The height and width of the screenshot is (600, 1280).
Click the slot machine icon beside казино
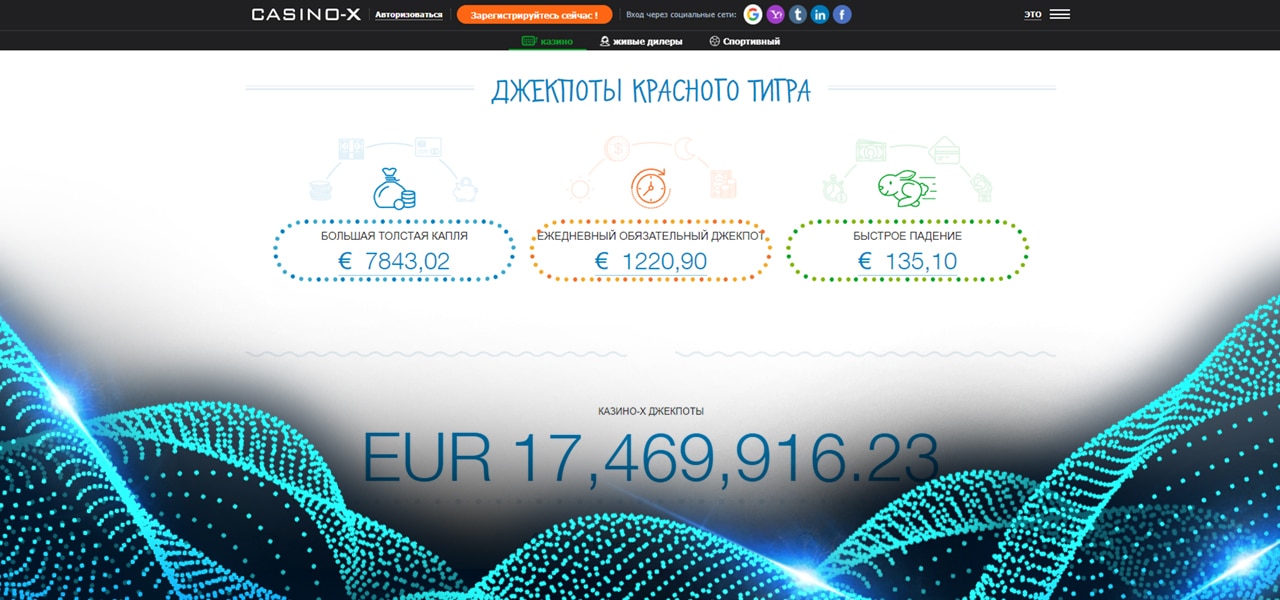pos(528,42)
